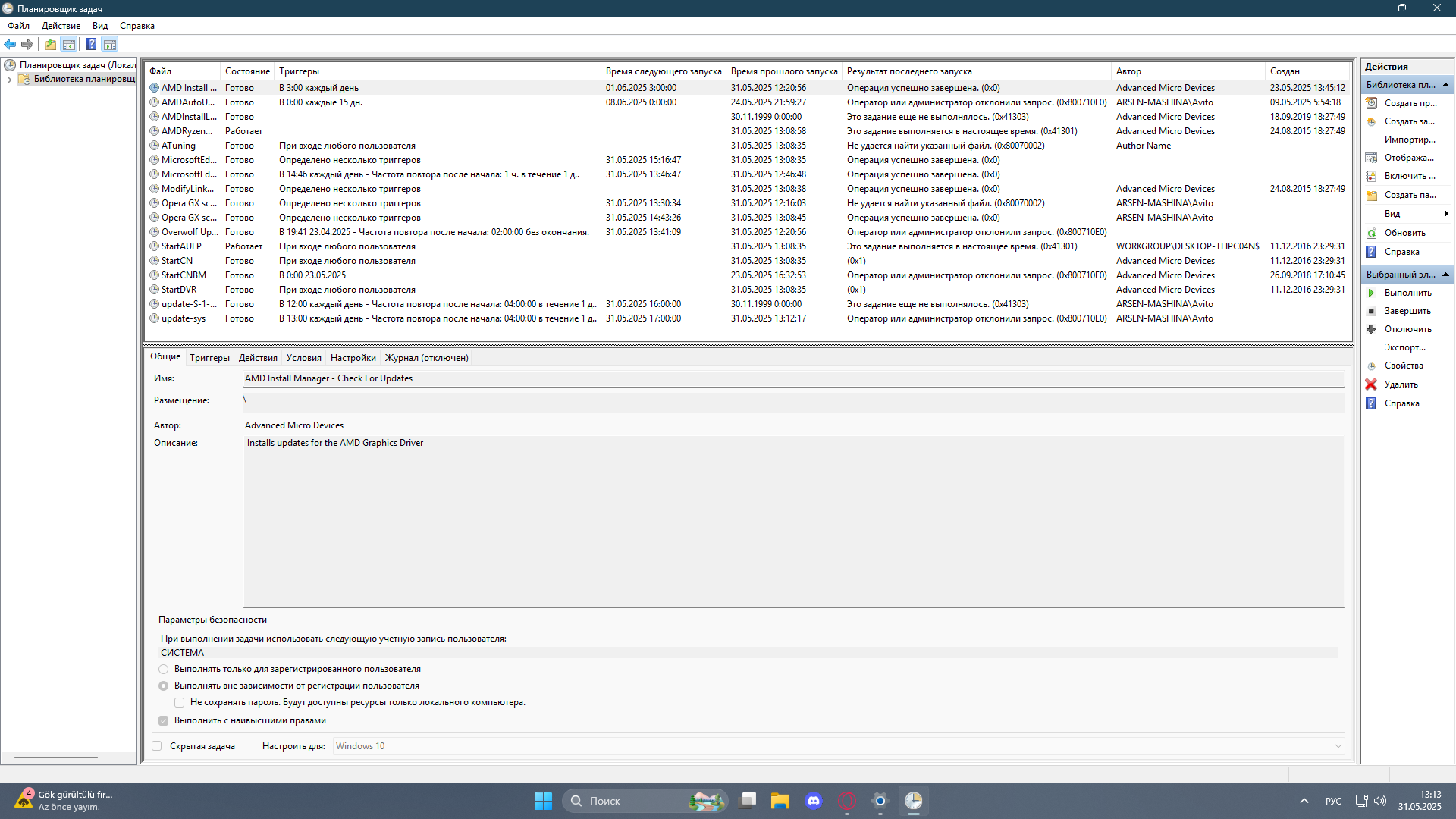The width and height of the screenshot is (1456, 819).
Task: Switch to the 'Журнал (отключен)' tab
Action: click(426, 358)
